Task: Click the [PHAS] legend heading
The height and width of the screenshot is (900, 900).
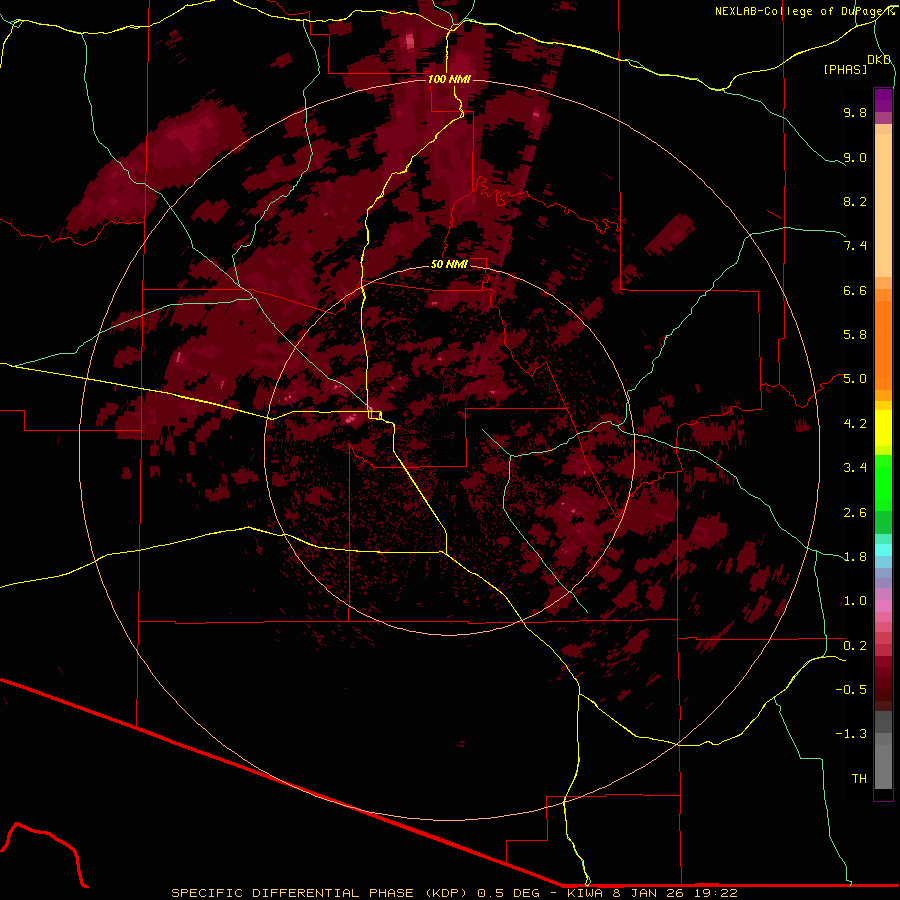Action: [x=845, y=69]
